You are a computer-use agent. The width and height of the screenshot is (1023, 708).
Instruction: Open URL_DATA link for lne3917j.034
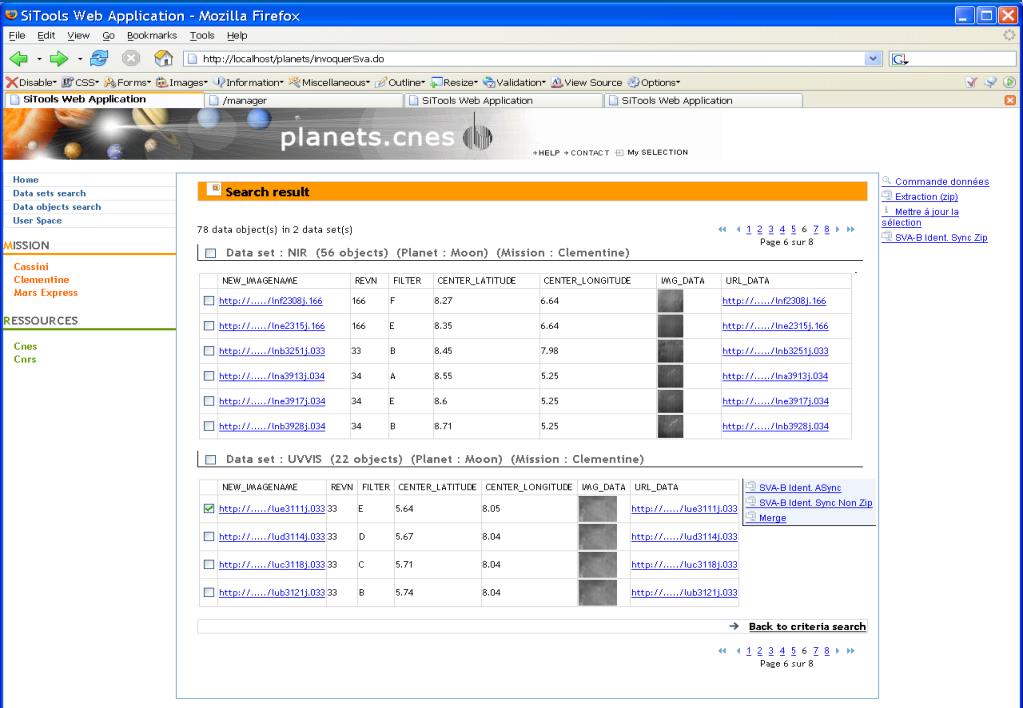click(775, 401)
